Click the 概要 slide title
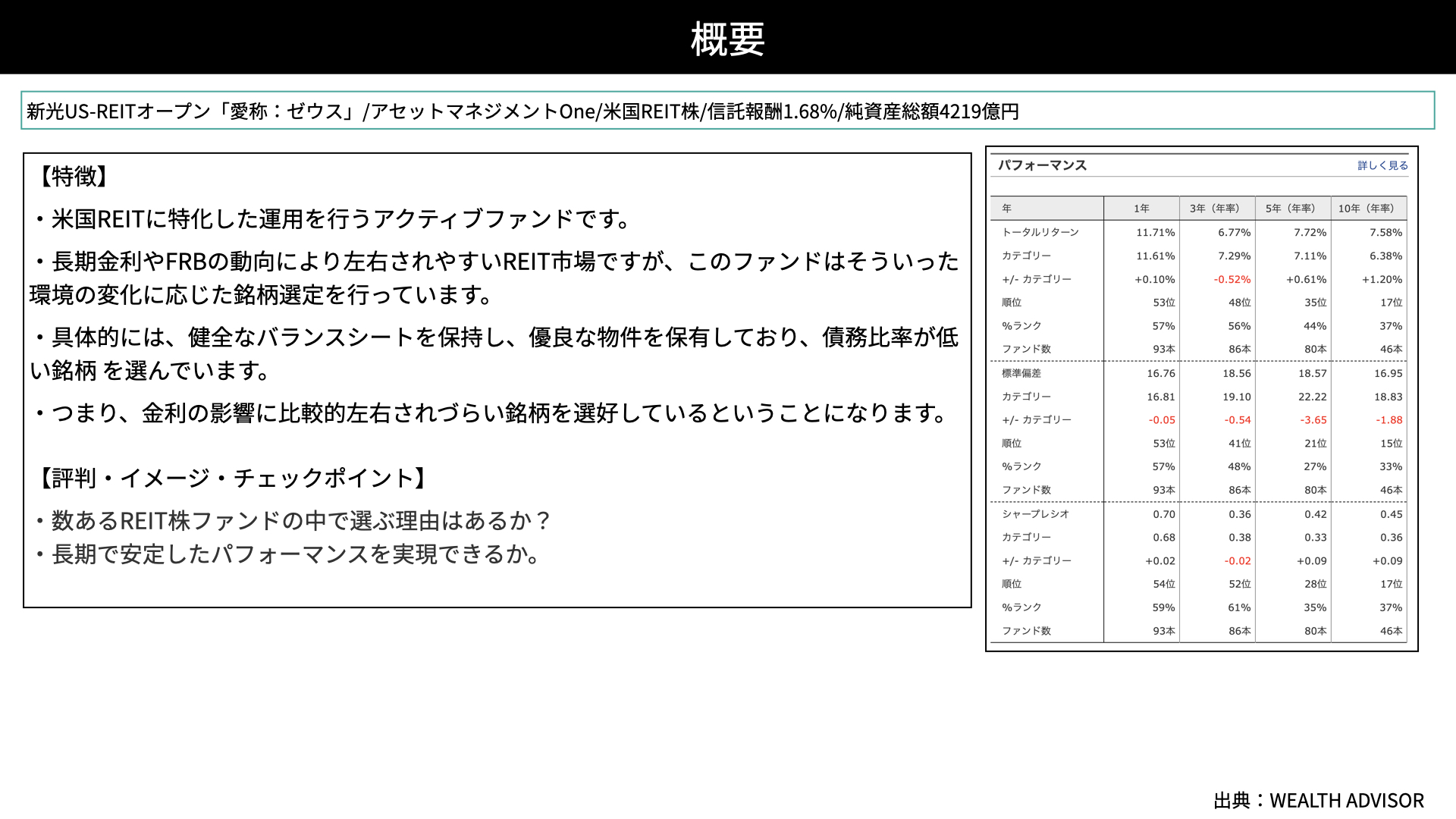 pyautogui.click(x=728, y=39)
